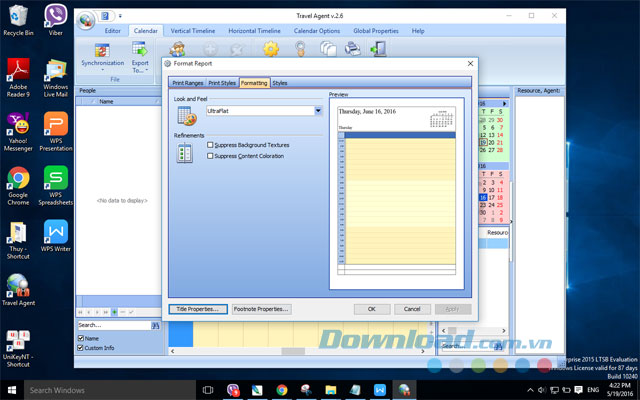Click the Task View taskbar icon
Image resolution: width=640 pixels, height=400 pixels.
(209, 390)
